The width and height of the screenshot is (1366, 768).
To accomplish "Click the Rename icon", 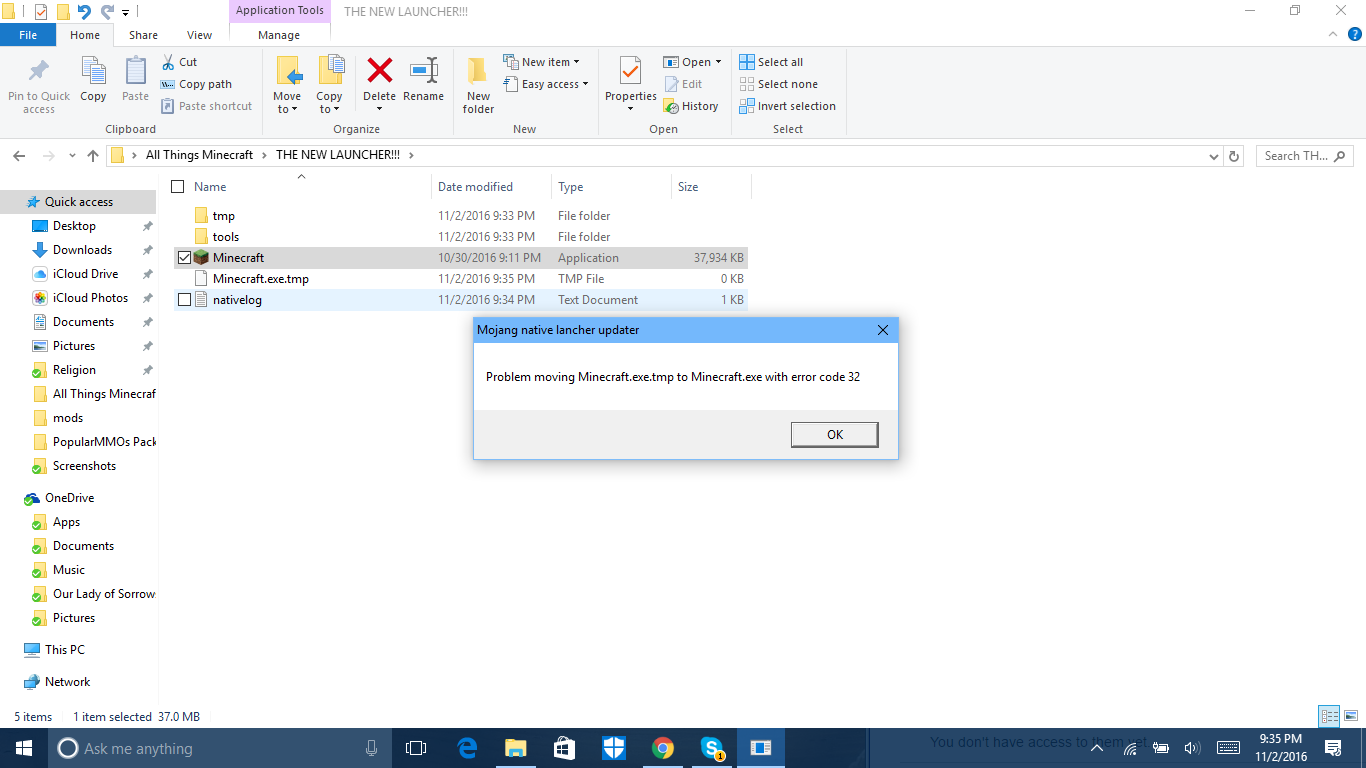I will click(x=424, y=70).
